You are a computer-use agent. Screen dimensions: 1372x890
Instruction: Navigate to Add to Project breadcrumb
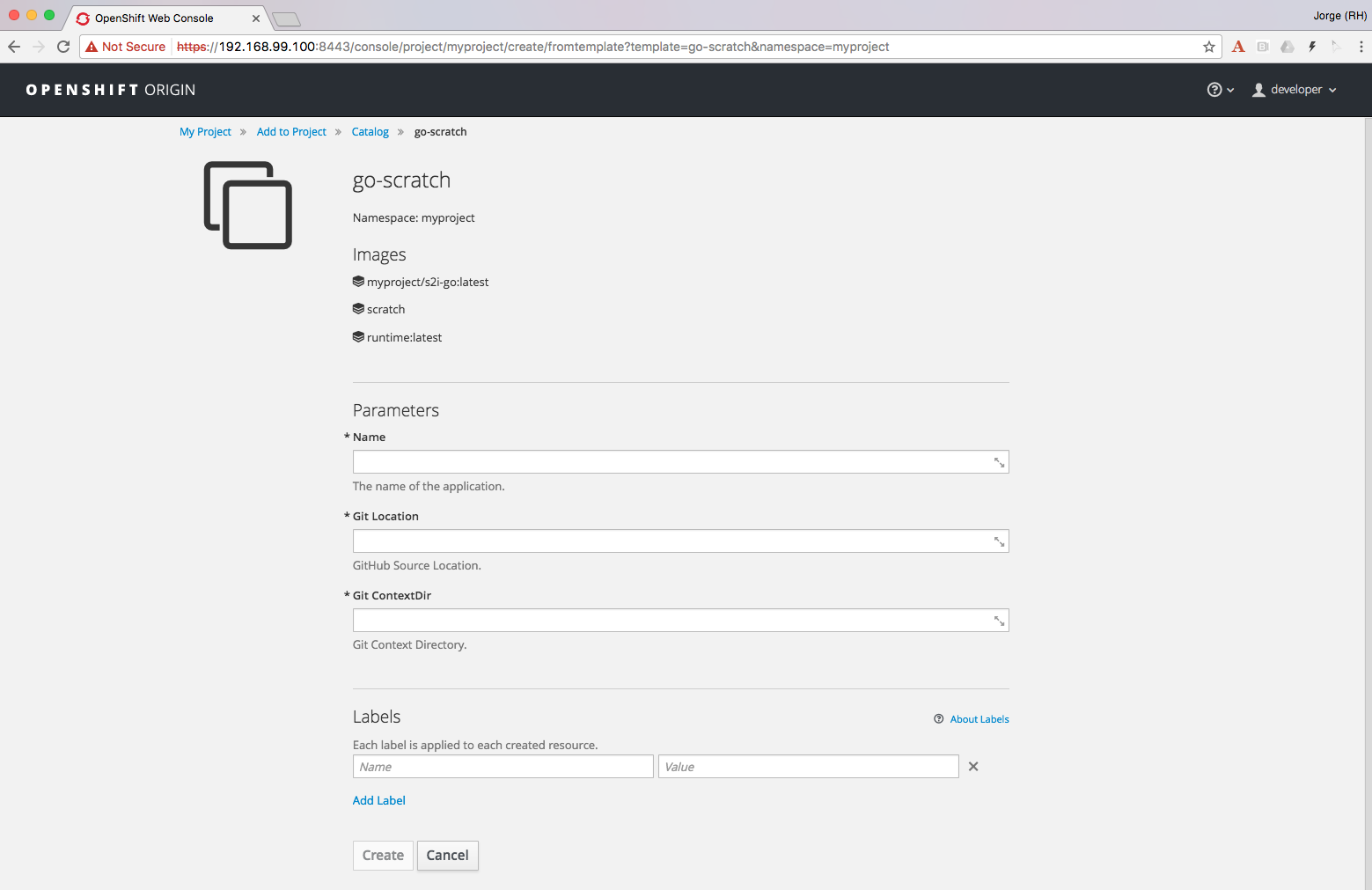tap(291, 132)
